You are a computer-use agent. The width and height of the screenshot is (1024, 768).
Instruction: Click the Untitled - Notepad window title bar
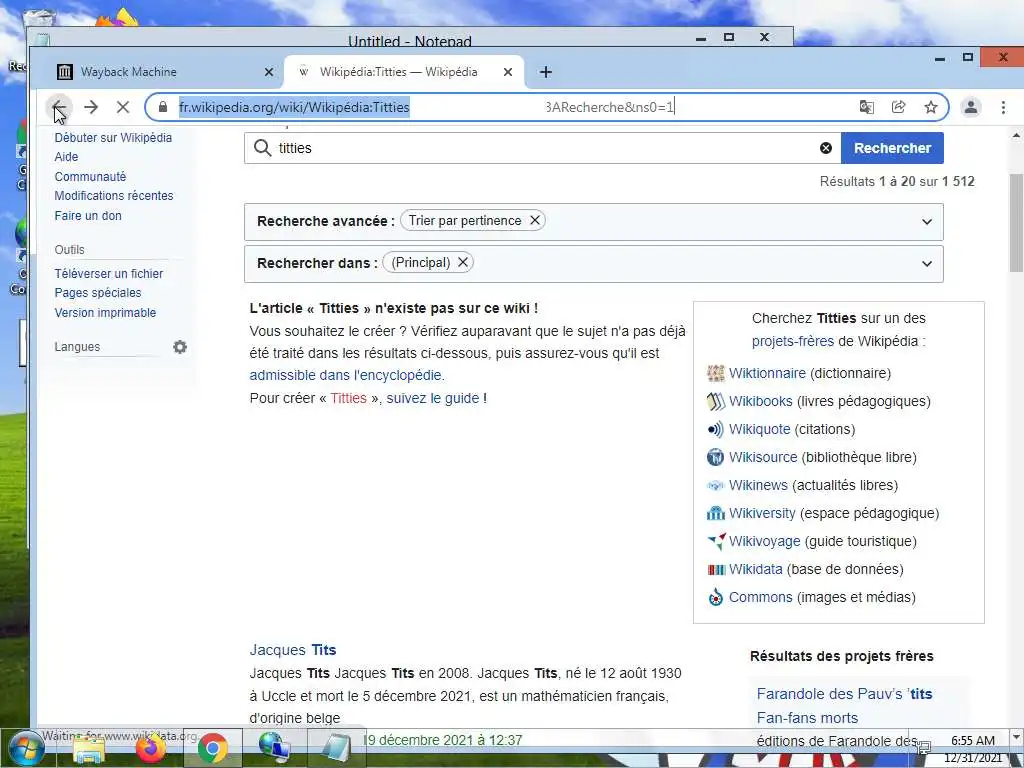click(x=409, y=39)
